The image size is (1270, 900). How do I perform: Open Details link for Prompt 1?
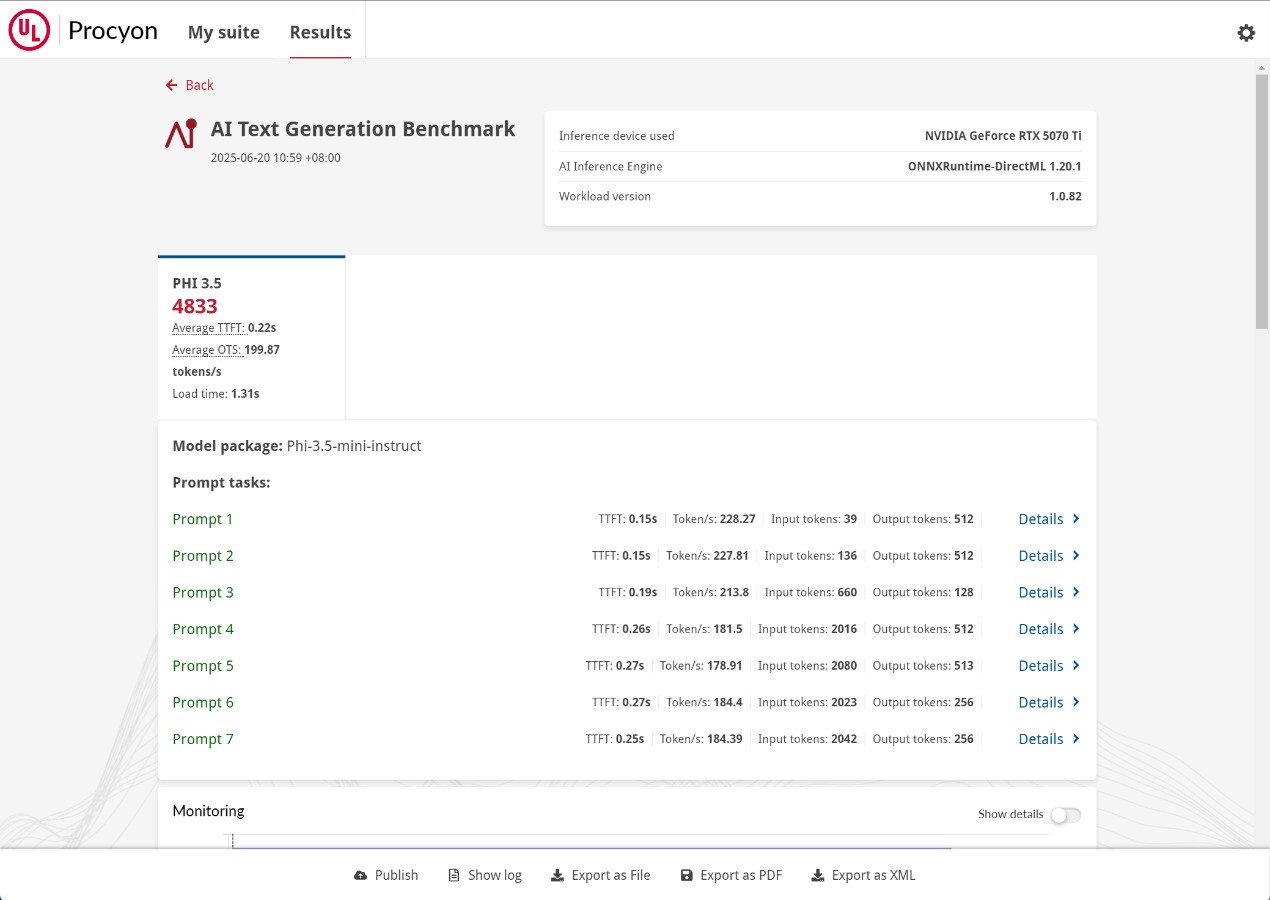[x=1040, y=519]
